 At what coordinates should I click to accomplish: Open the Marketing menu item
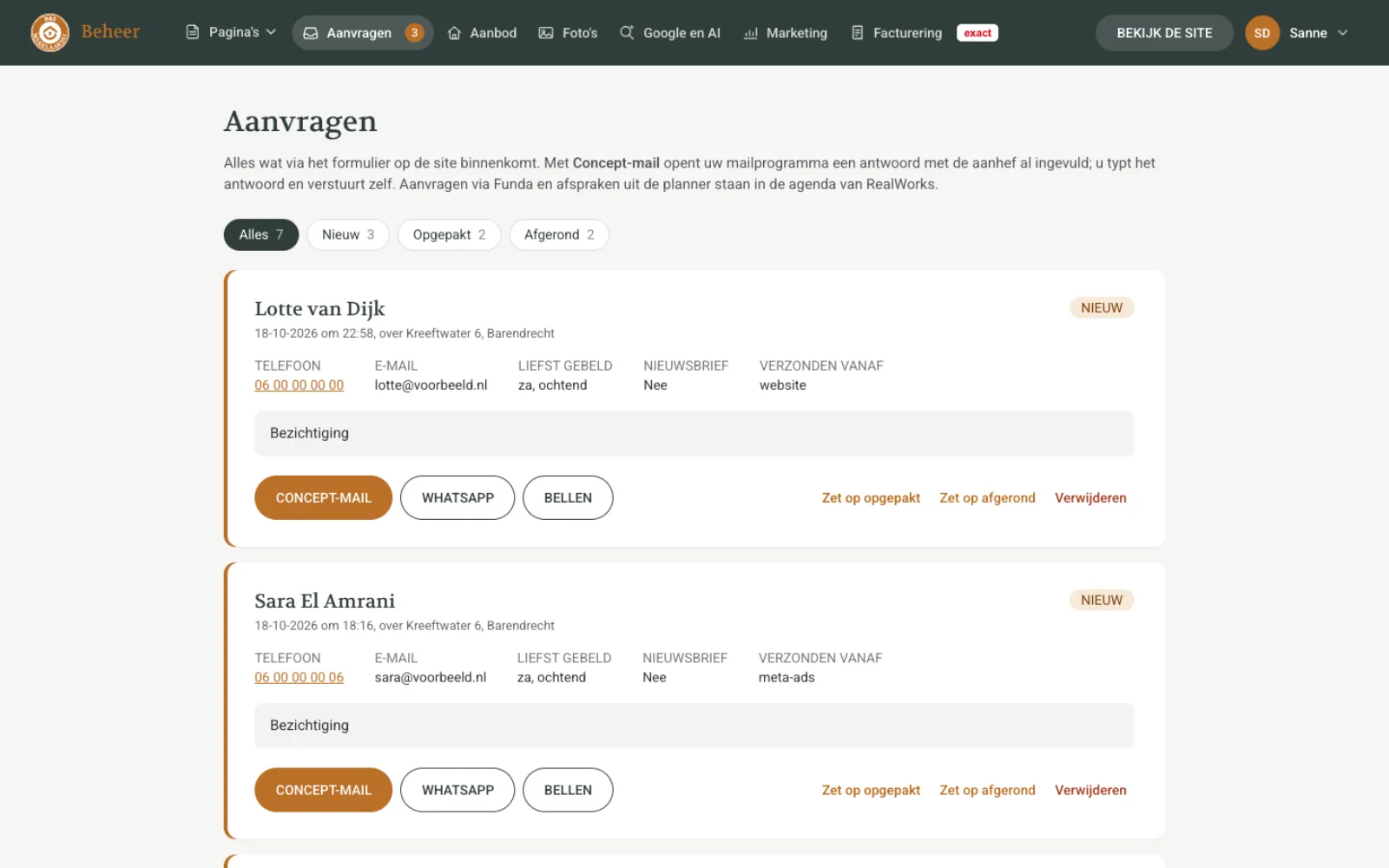pos(786,33)
